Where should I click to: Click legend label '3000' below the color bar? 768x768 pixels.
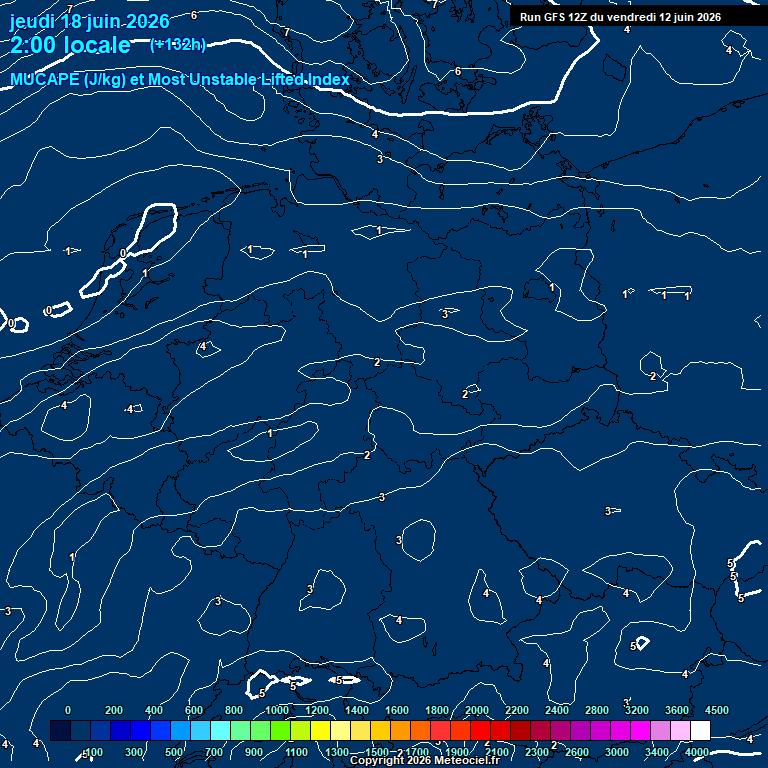click(x=617, y=752)
